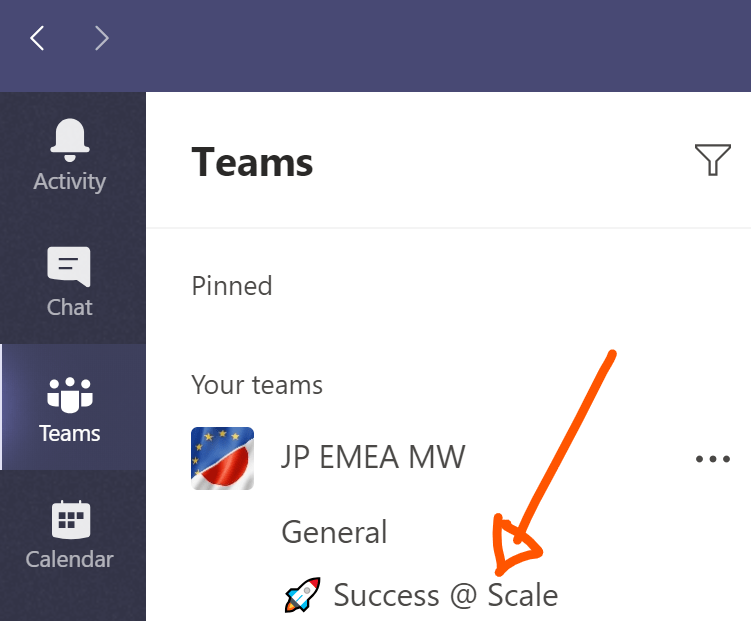Switch to the Chat tab label
This screenshot has height=621, width=751.
[x=69, y=307]
